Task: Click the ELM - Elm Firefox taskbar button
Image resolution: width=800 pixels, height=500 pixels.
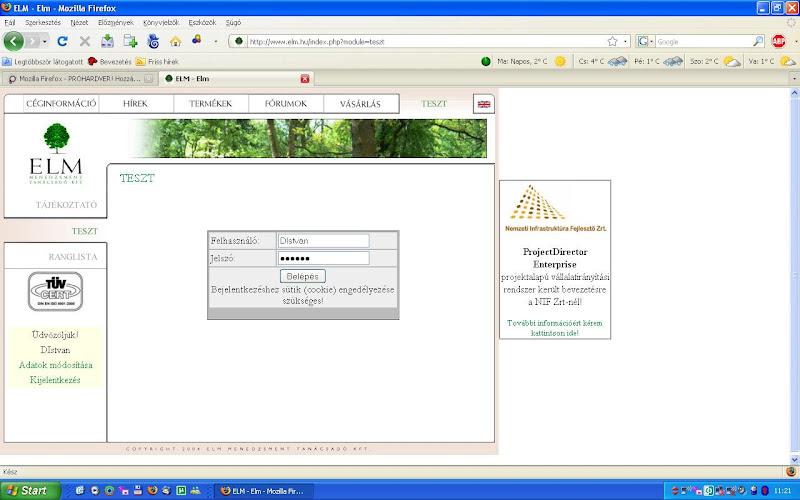Action: click(264, 491)
